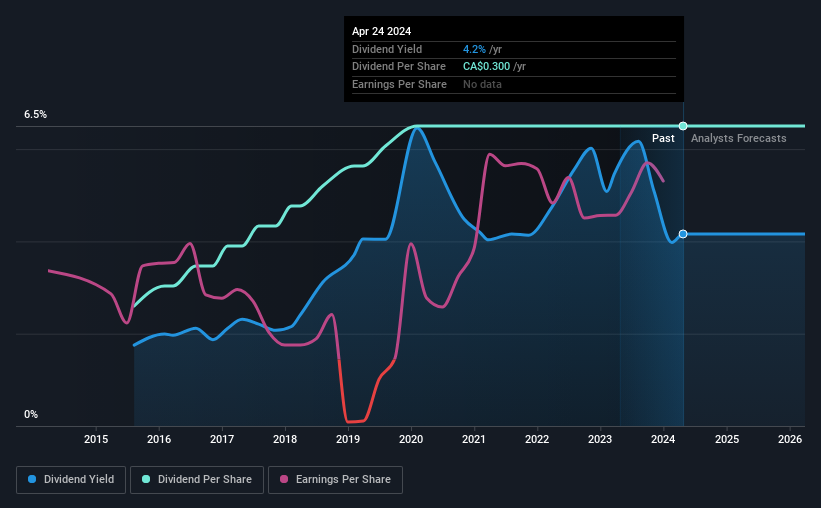Image resolution: width=821 pixels, height=508 pixels.
Task: Click the 2022 x-axis label
Action: pyautogui.click(x=537, y=439)
